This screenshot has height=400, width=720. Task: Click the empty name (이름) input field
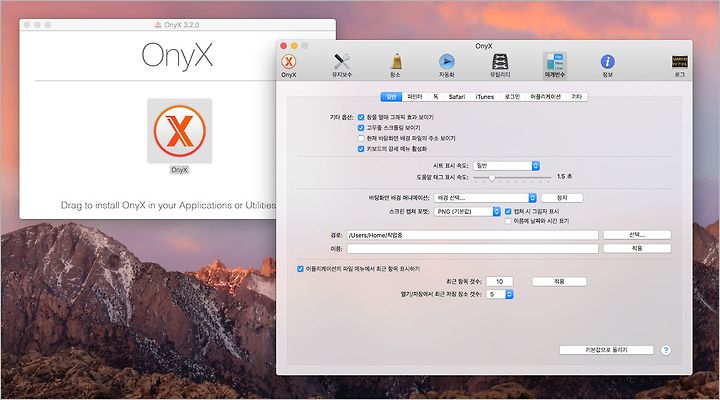pos(472,248)
